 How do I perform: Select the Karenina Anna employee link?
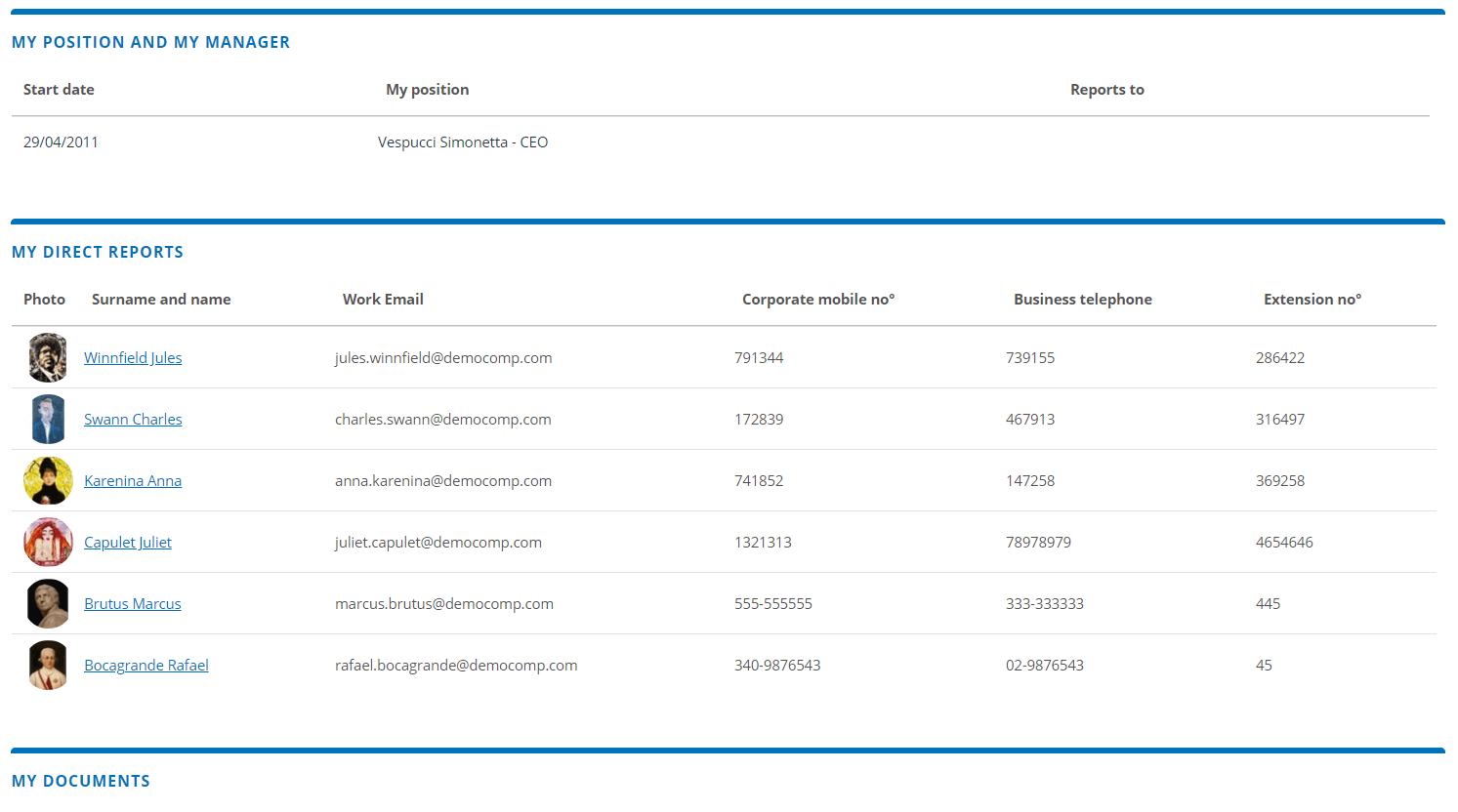132,480
